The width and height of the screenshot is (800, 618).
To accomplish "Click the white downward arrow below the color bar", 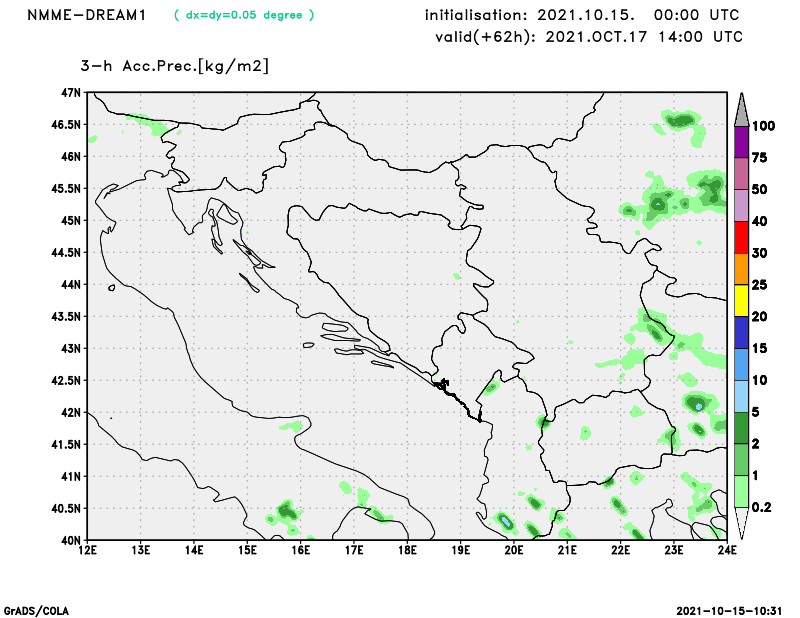I will click(741, 523).
